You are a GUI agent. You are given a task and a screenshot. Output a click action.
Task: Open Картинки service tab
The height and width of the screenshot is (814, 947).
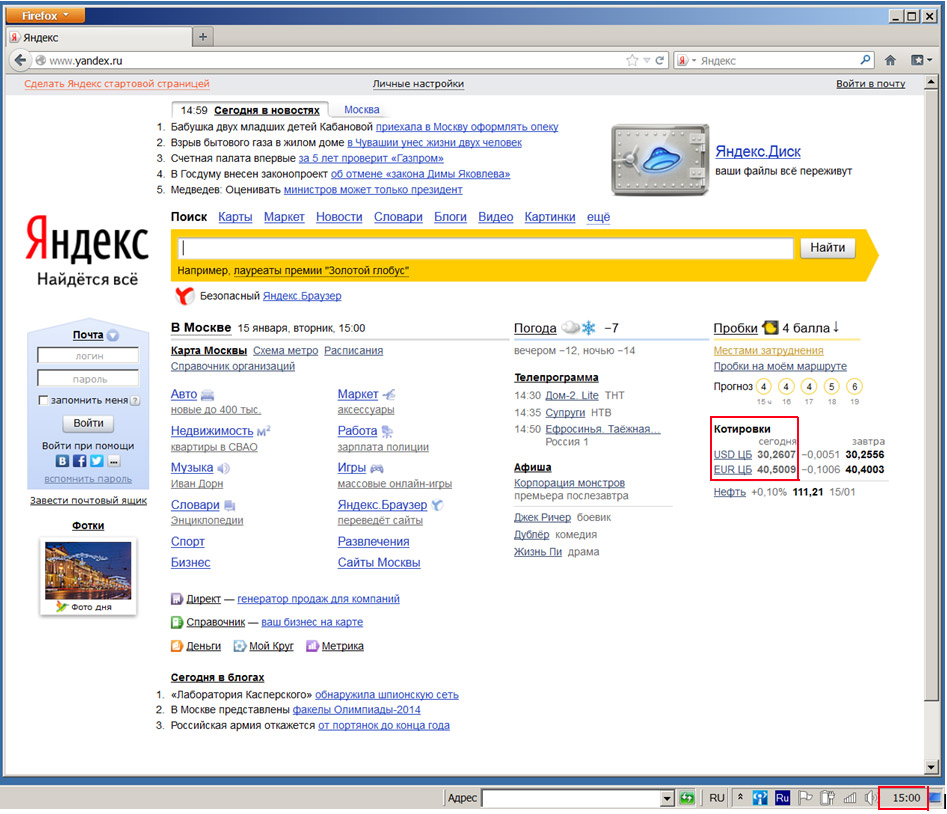[x=550, y=217]
